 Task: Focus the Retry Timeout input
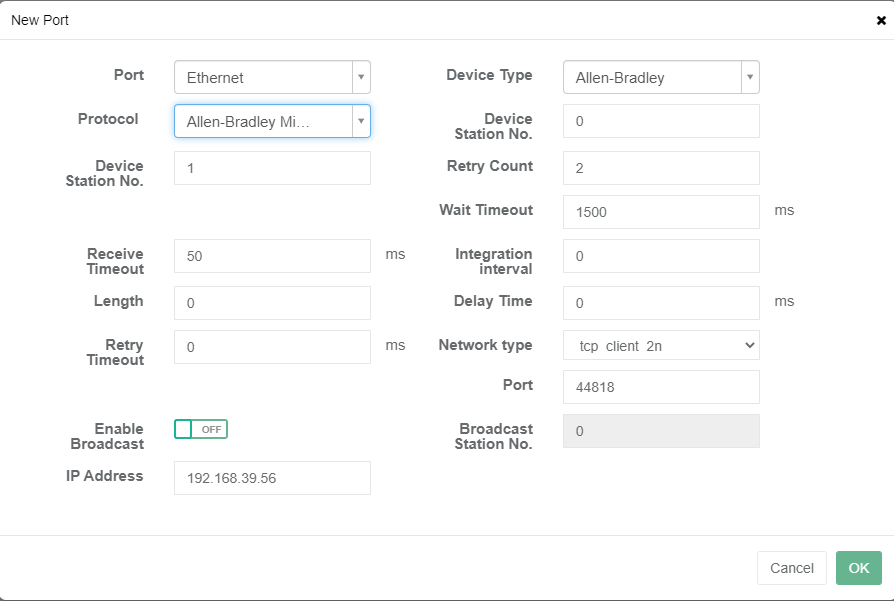[272, 347]
